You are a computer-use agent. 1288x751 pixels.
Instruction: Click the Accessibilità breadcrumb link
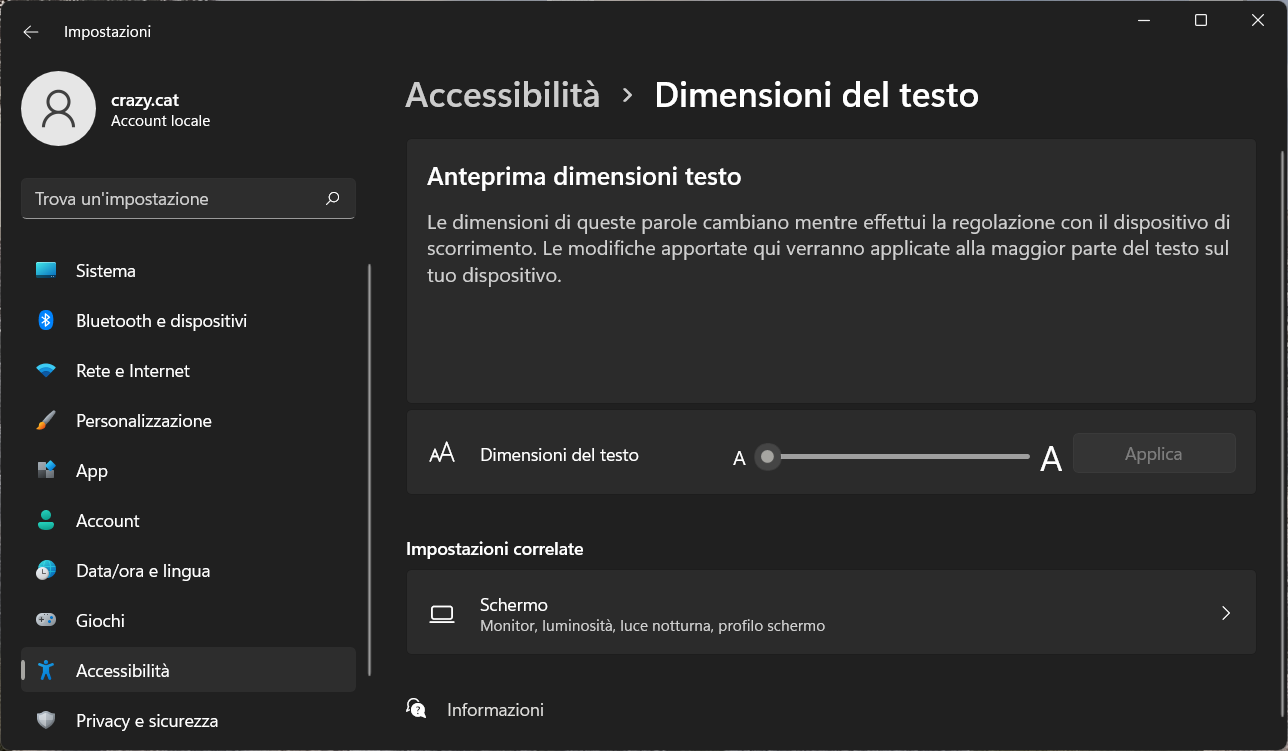click(x=503, y=95)
